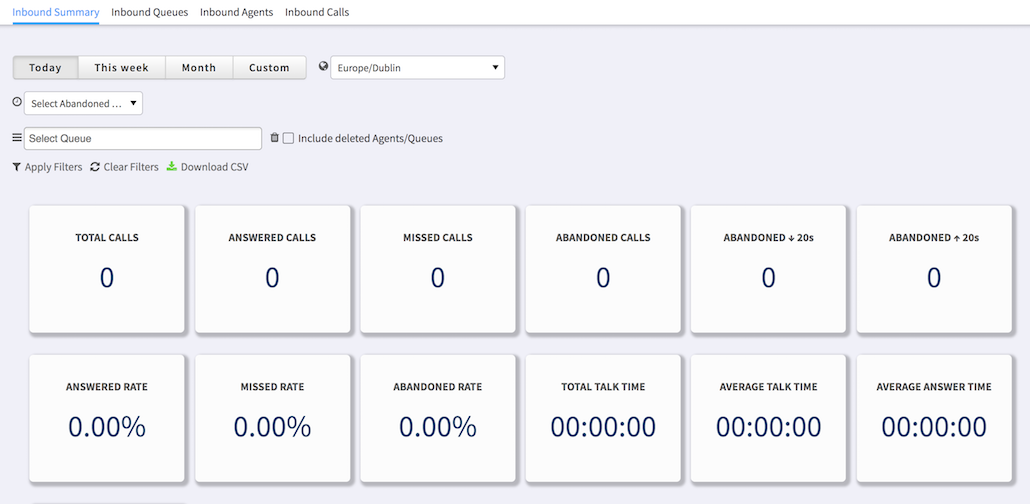The image size is (1030, 504).
Task: Click the Include deleted Agents/Queues label
Action: pyautogui.click(x=370, y=139)
